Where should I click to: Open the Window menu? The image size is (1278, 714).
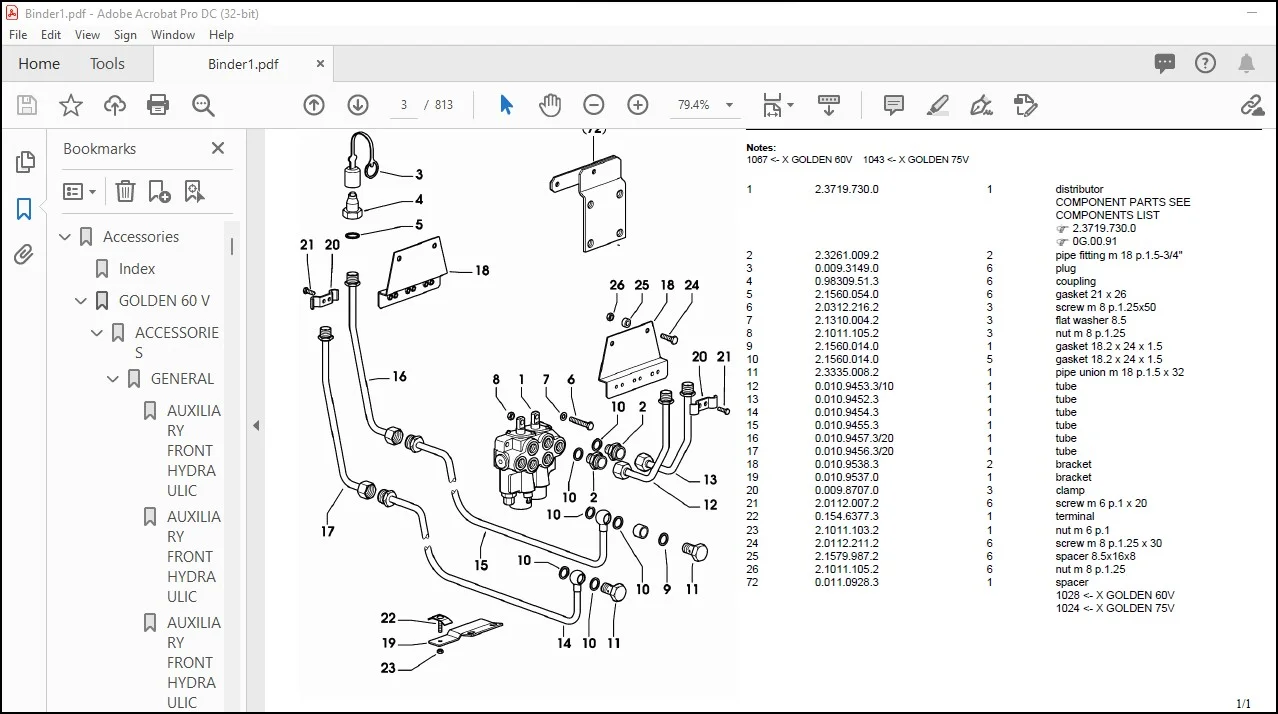tap(173, 34)
